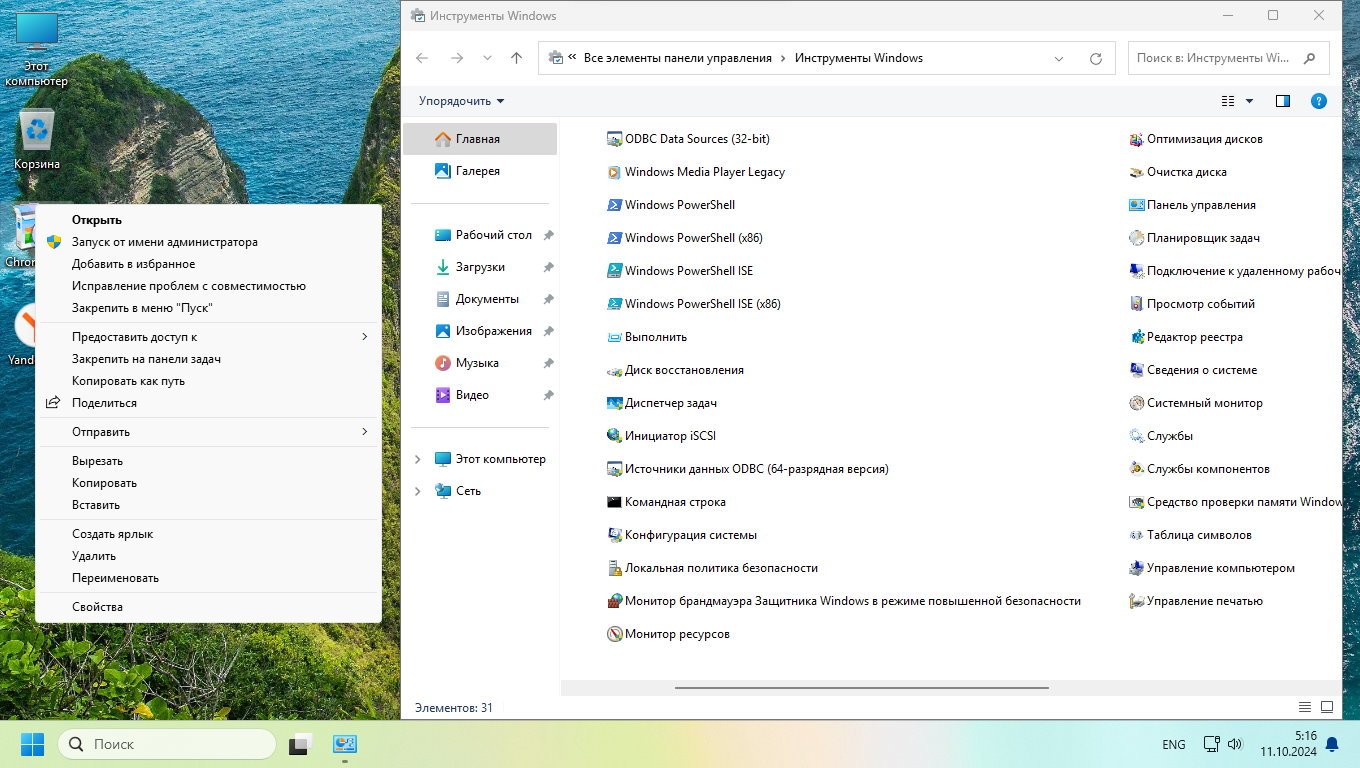The image size is (1360, 768).
Task: Open the Windows PowerShell ISE icon
Action: coord(615,271)
